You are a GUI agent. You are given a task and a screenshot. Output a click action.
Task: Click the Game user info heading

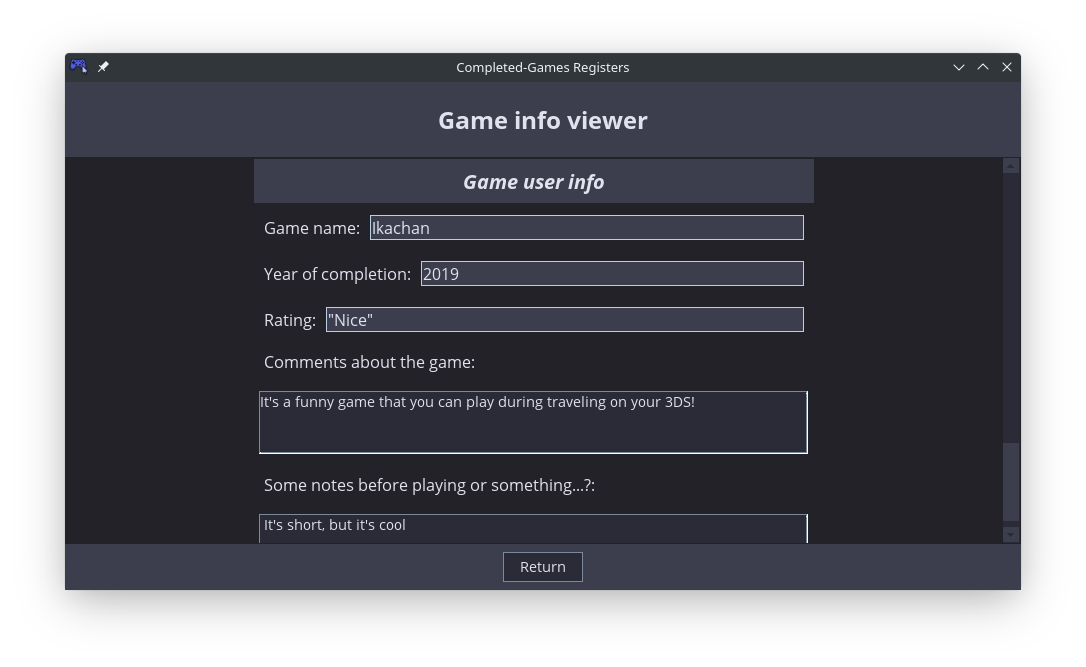point(533,181)
